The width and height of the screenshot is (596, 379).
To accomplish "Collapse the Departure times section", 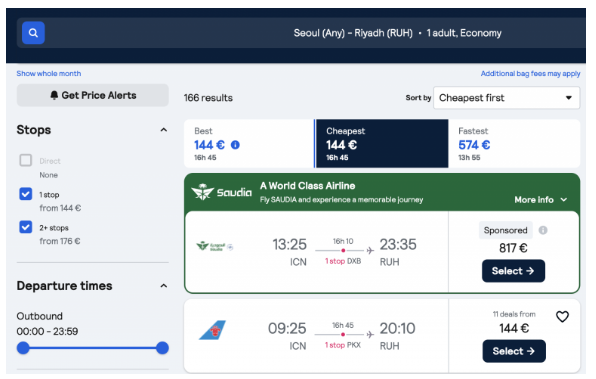I will point(164,286).
